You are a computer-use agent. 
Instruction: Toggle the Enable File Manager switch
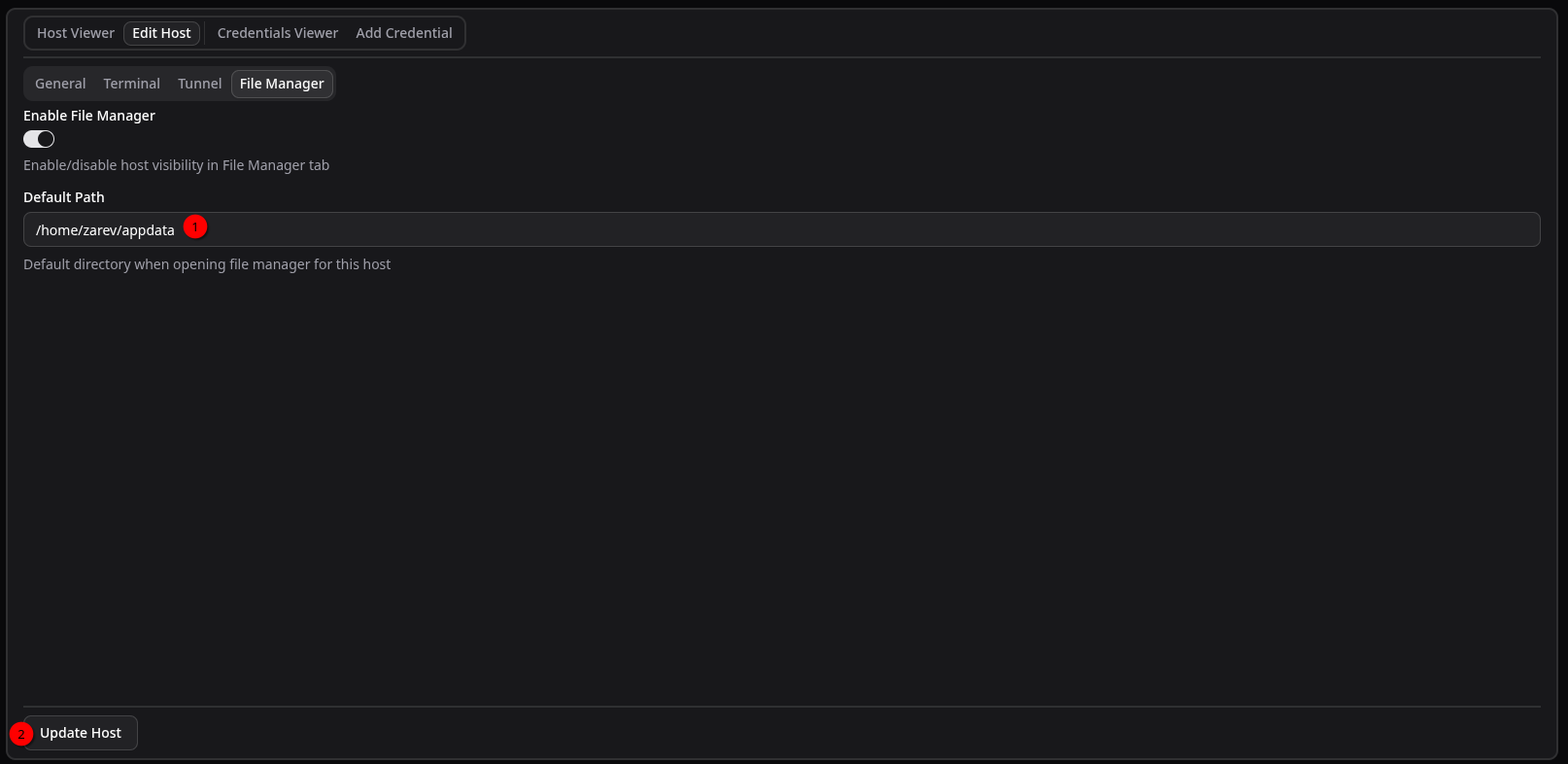pyautogui.click(x=39, y=139)
